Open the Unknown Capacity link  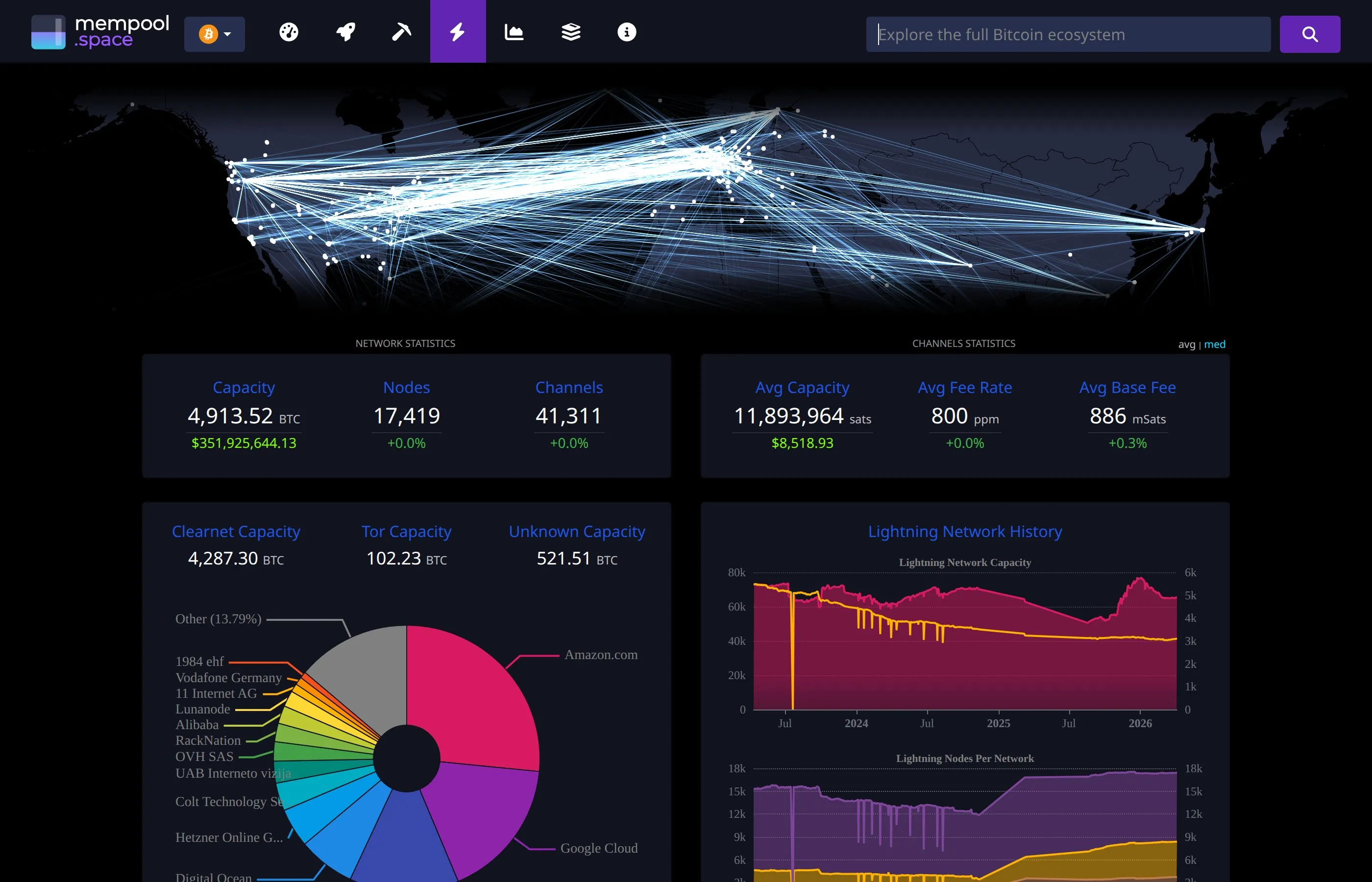(x=577, y=532)
